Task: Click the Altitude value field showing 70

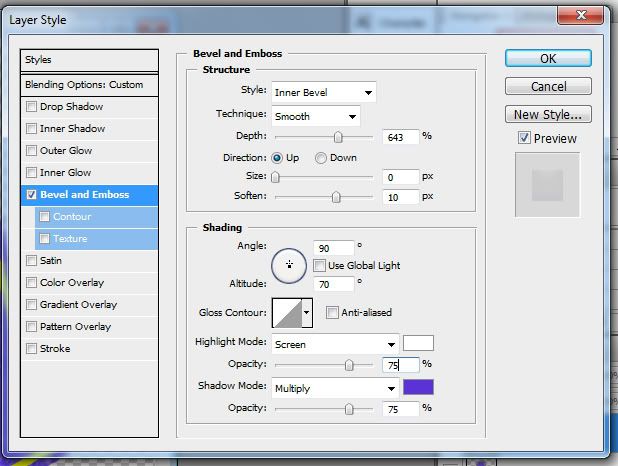Action: (x=334, y=284)
